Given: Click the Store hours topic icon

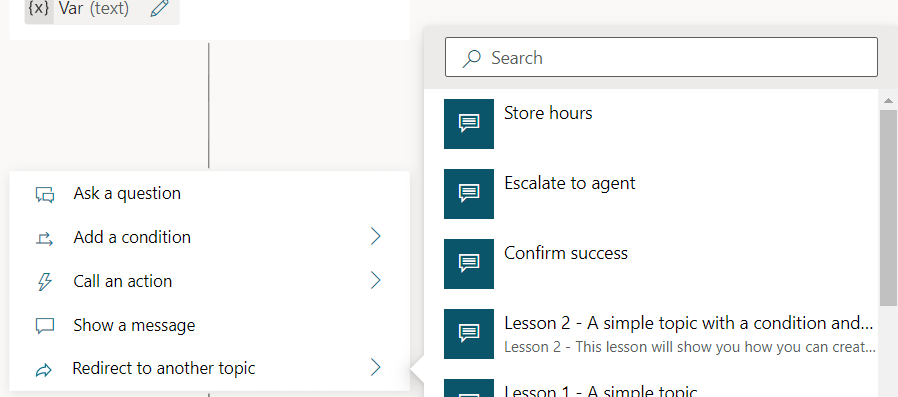Looking at the screenshot, I should click(468, 124).
